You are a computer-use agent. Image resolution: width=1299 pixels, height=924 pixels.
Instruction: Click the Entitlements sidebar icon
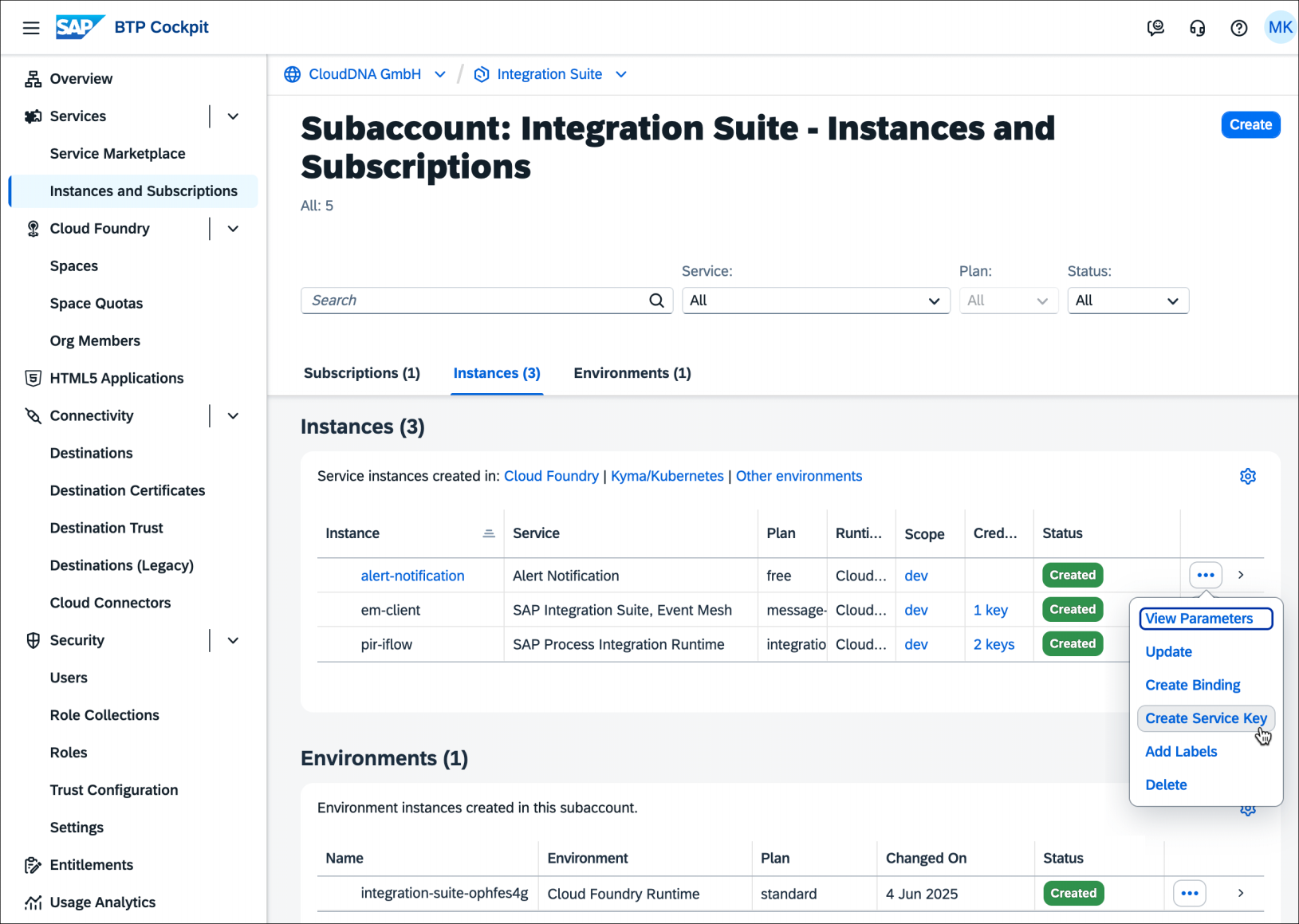[33, 865]
